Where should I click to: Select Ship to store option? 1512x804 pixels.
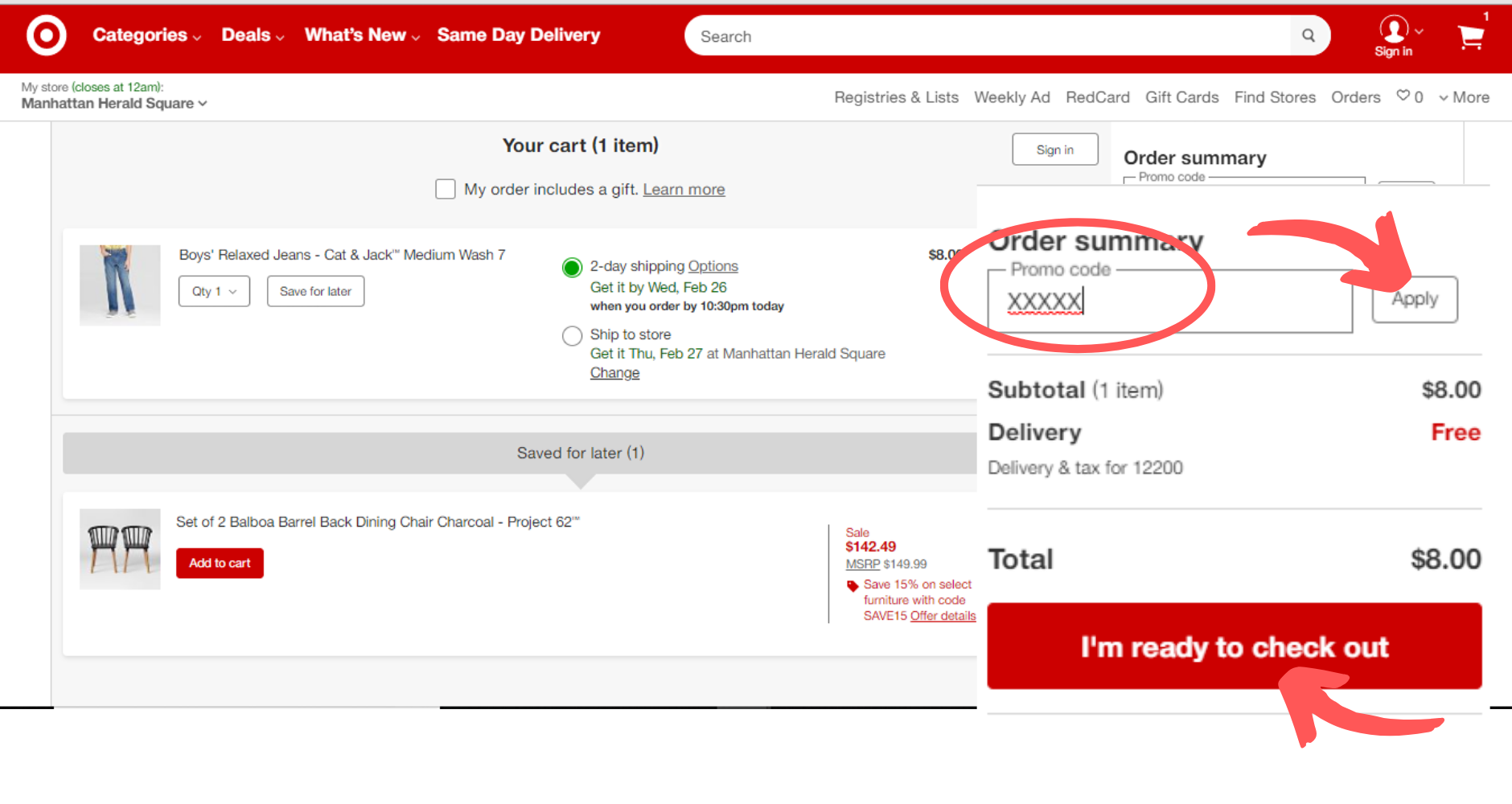point(572,335)
